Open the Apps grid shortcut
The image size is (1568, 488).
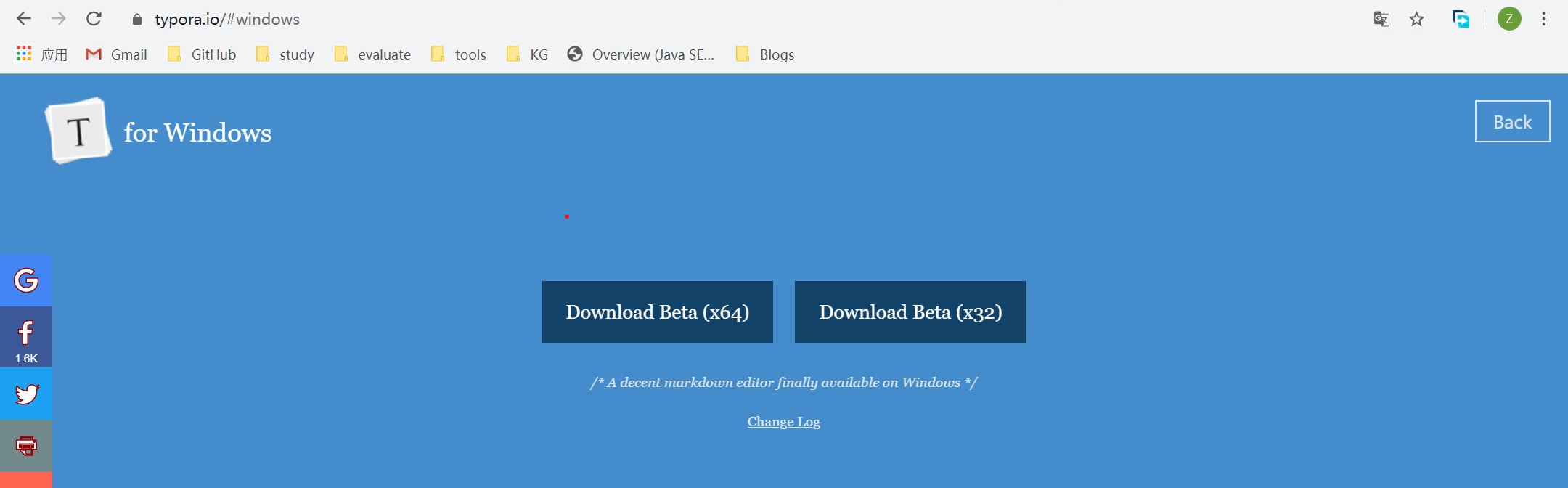[41, 54]
